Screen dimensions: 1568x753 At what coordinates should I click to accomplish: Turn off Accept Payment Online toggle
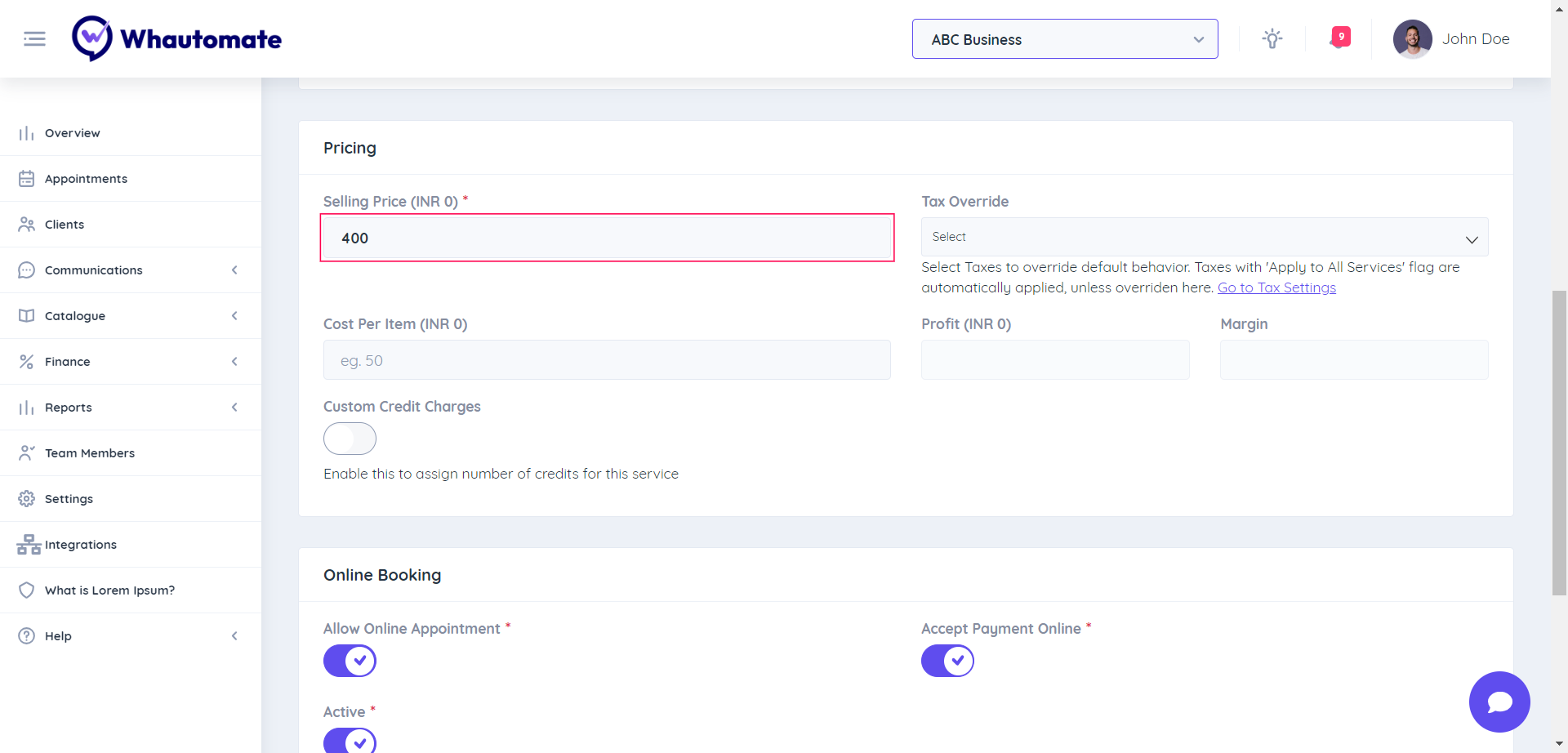(x=947, y=661)
